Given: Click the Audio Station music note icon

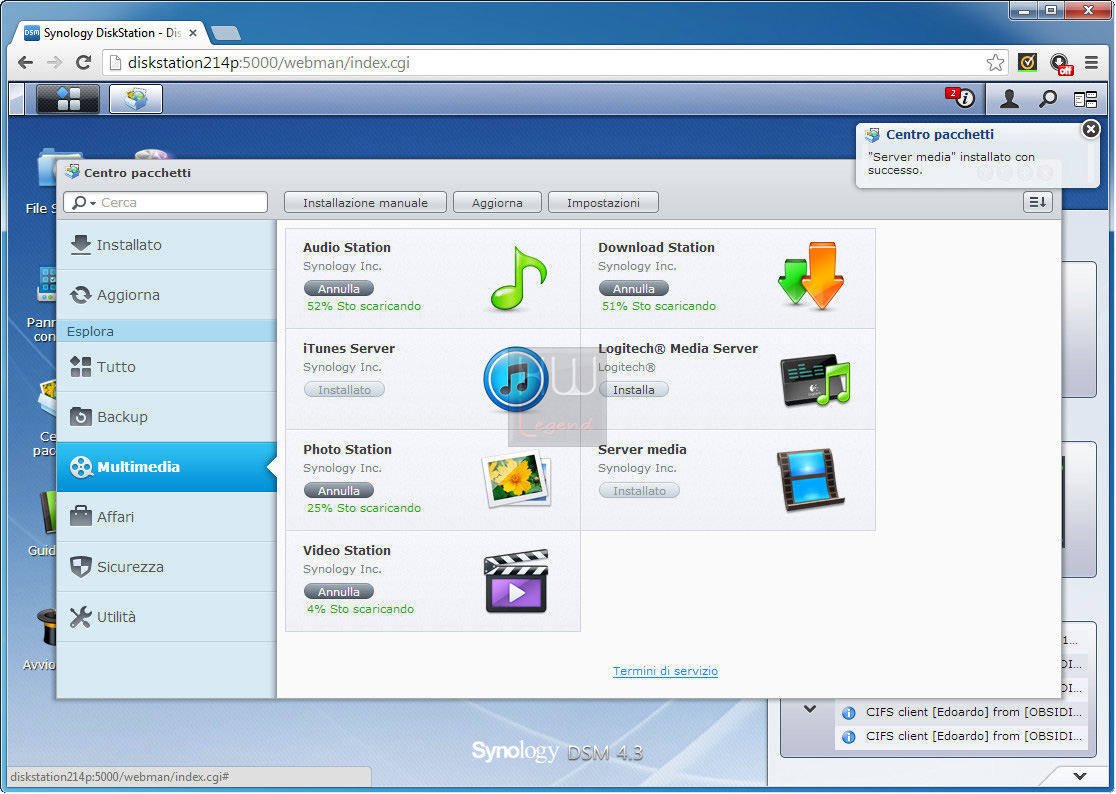Looking at the screenshot, I should tap(519, 278).
